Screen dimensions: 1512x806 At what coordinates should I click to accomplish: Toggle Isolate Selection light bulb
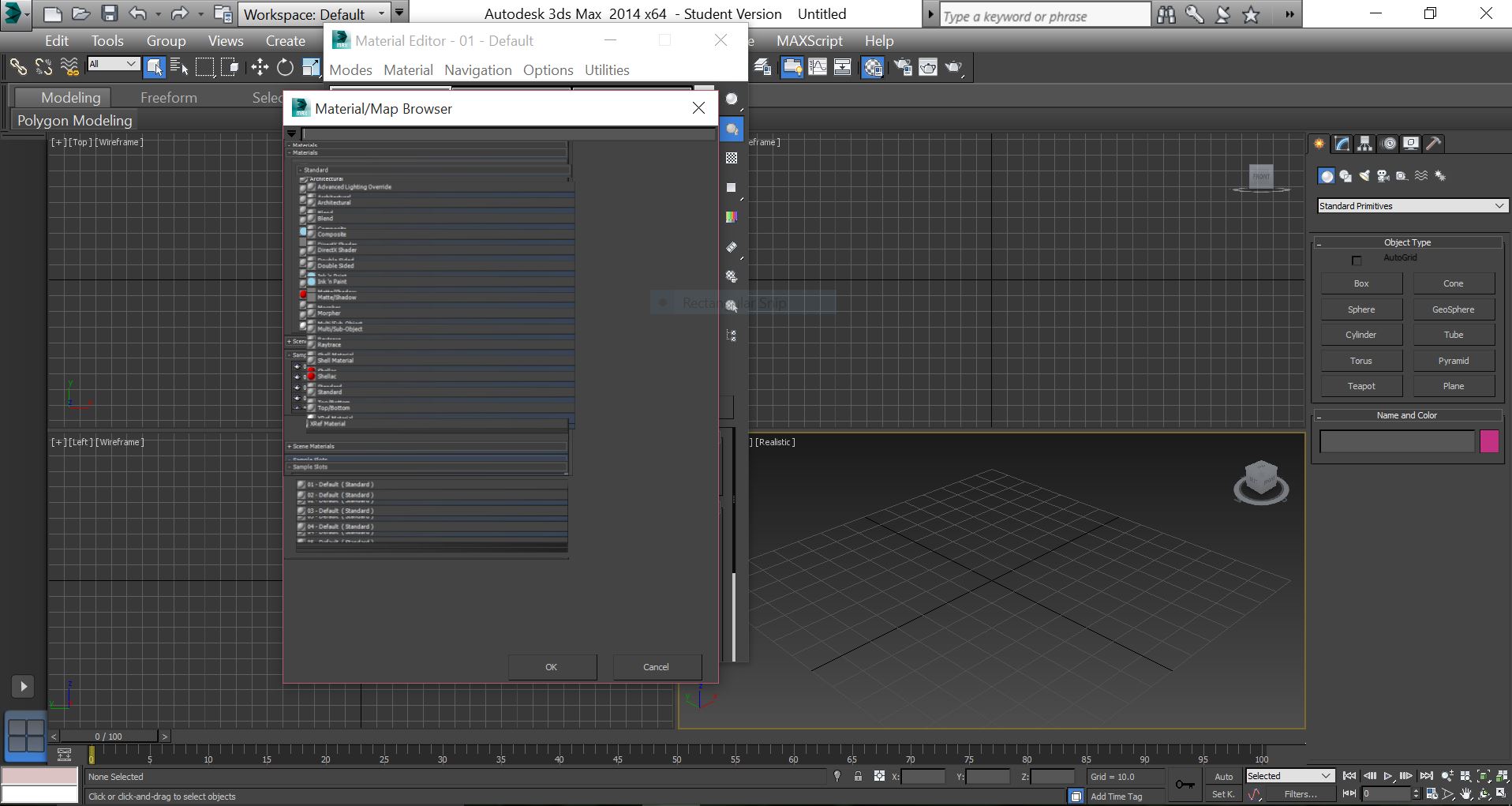pyautogui.click(x=837, y=777)
